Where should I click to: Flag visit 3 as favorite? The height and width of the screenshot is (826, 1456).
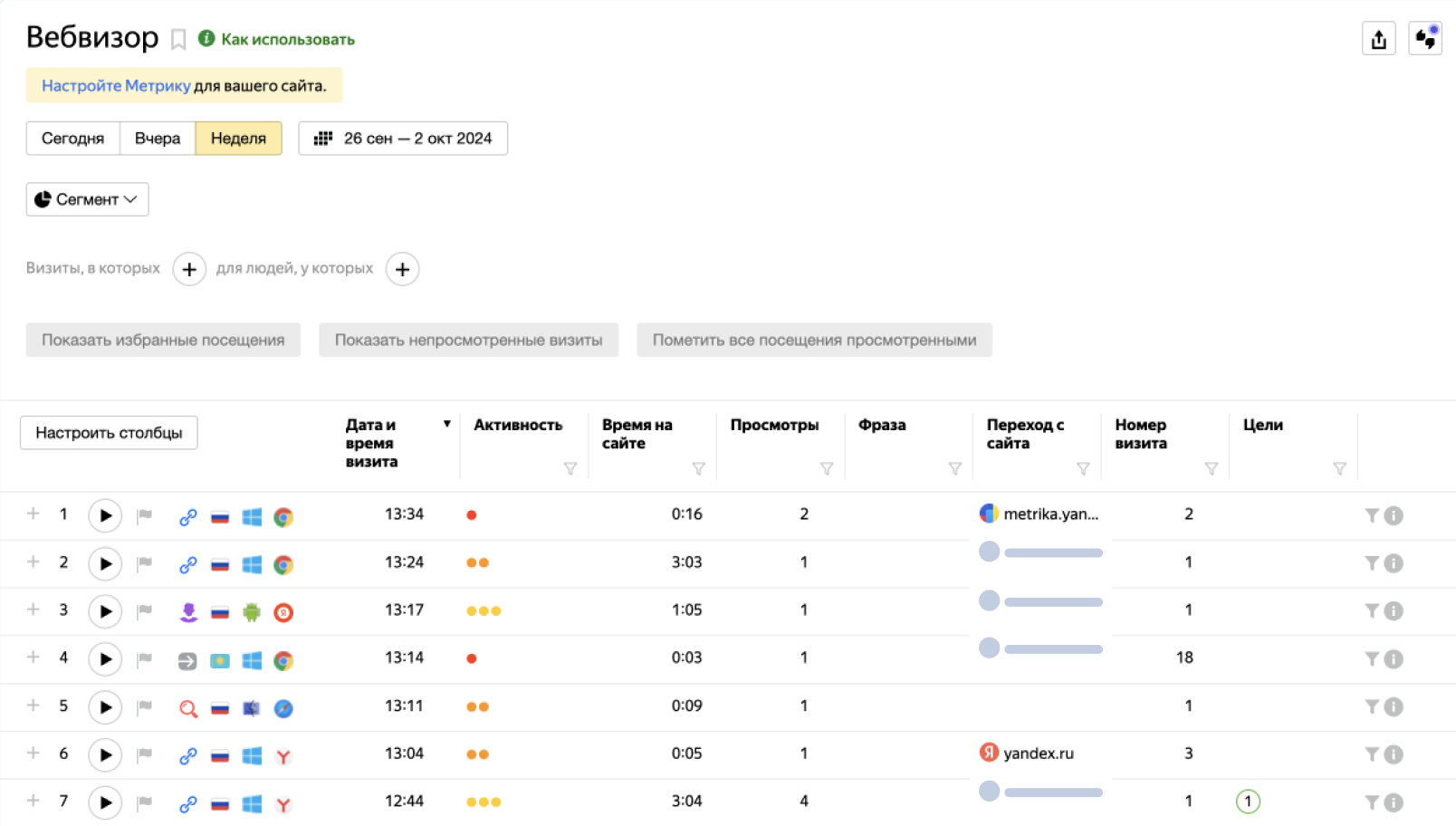click(x=144, y=611)
